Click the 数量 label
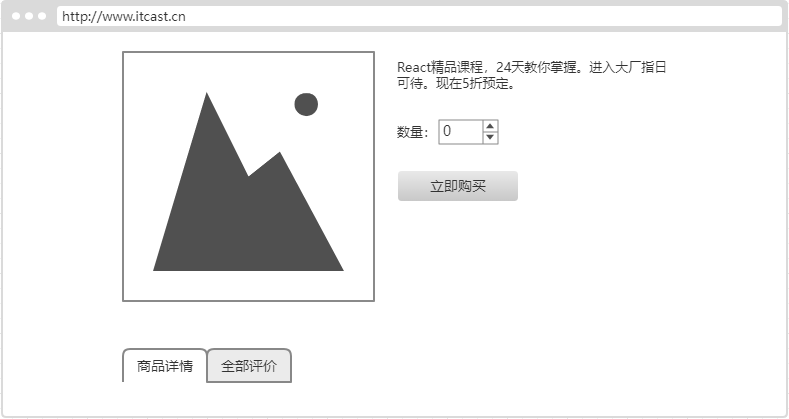Viewport: 789px width, 419px height. 410,132
